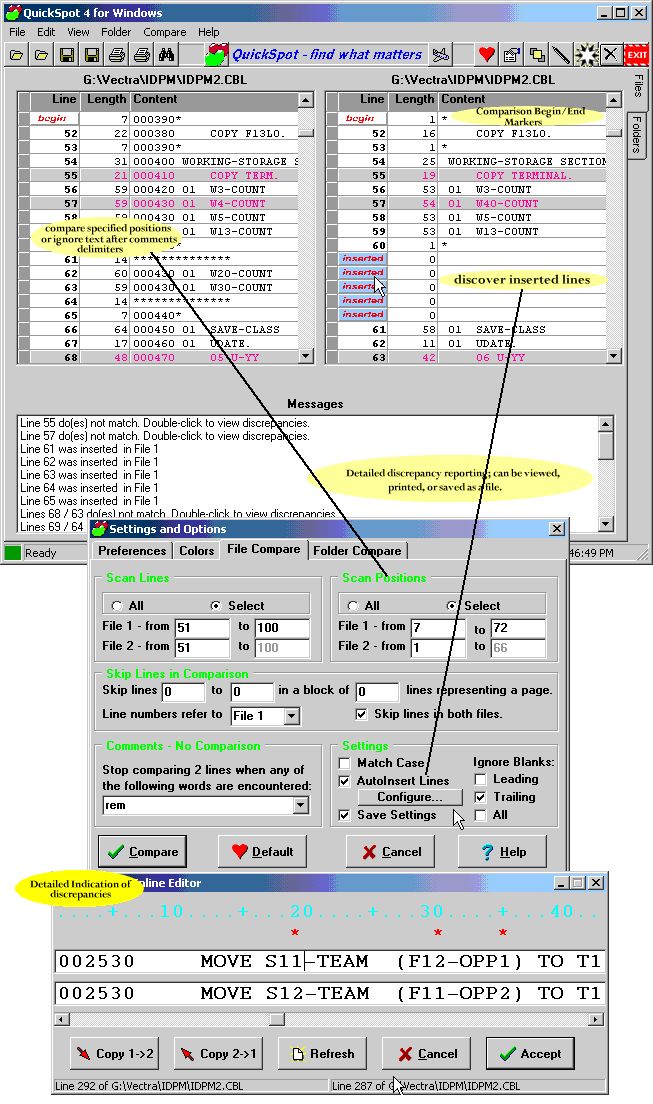Screen dimensions: 653x1104
Task: Click Messages panel scrollbar thumb
Action: (605, 446)
